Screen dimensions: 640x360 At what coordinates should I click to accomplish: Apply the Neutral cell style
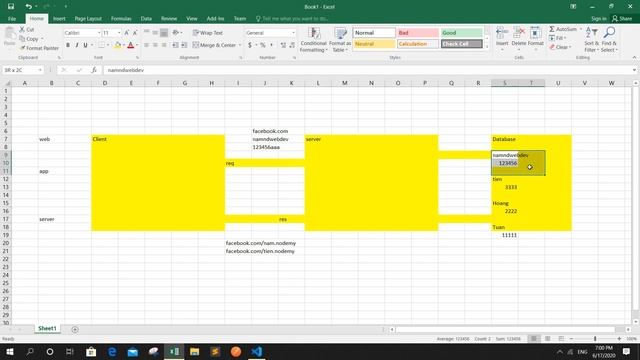click(374, 44)
